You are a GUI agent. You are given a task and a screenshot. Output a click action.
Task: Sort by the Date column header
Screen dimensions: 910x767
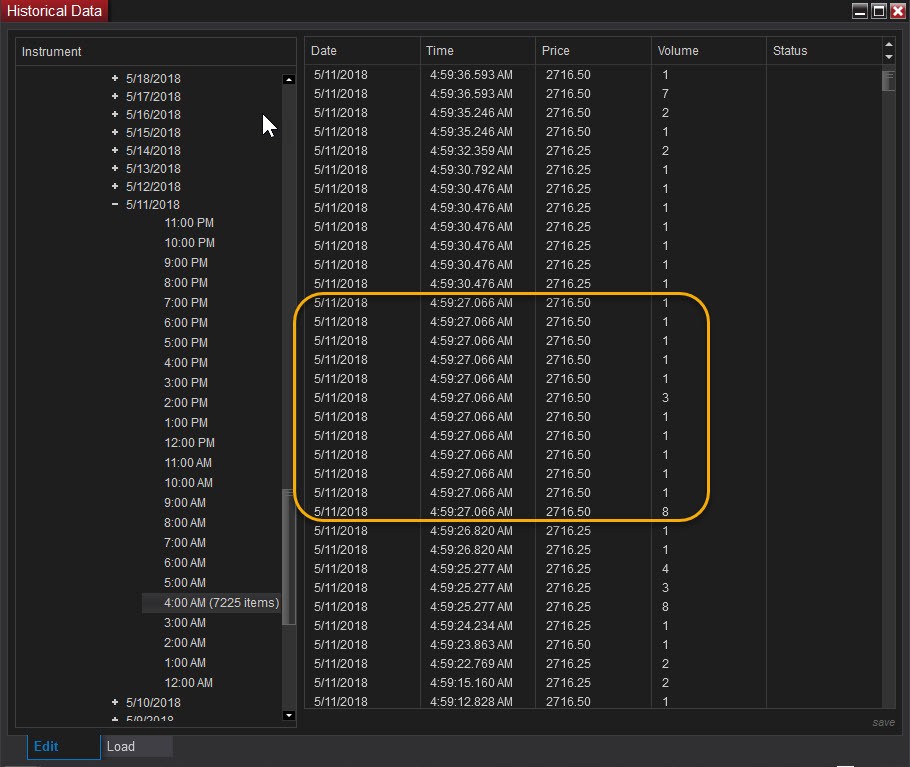point(362,51)
